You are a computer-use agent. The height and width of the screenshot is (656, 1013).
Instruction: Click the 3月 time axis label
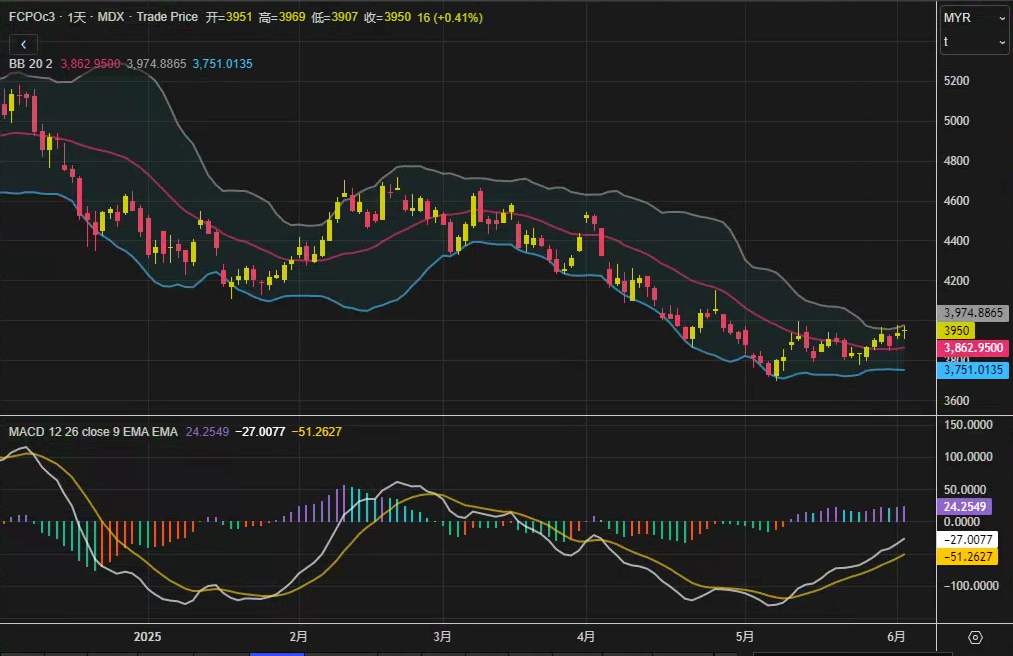(443, 637)
